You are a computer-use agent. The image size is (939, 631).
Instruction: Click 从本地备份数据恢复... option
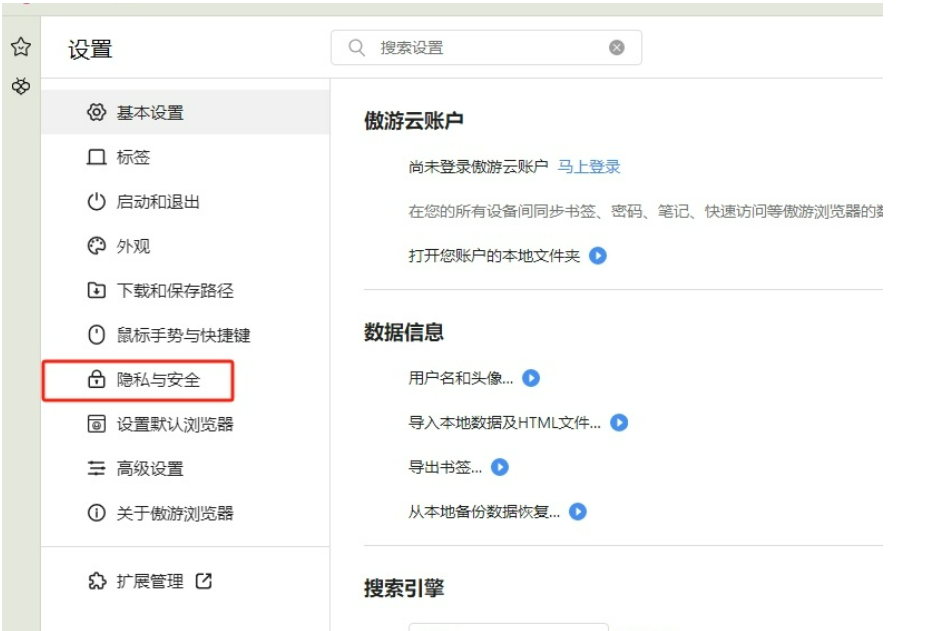coord(484,511)
